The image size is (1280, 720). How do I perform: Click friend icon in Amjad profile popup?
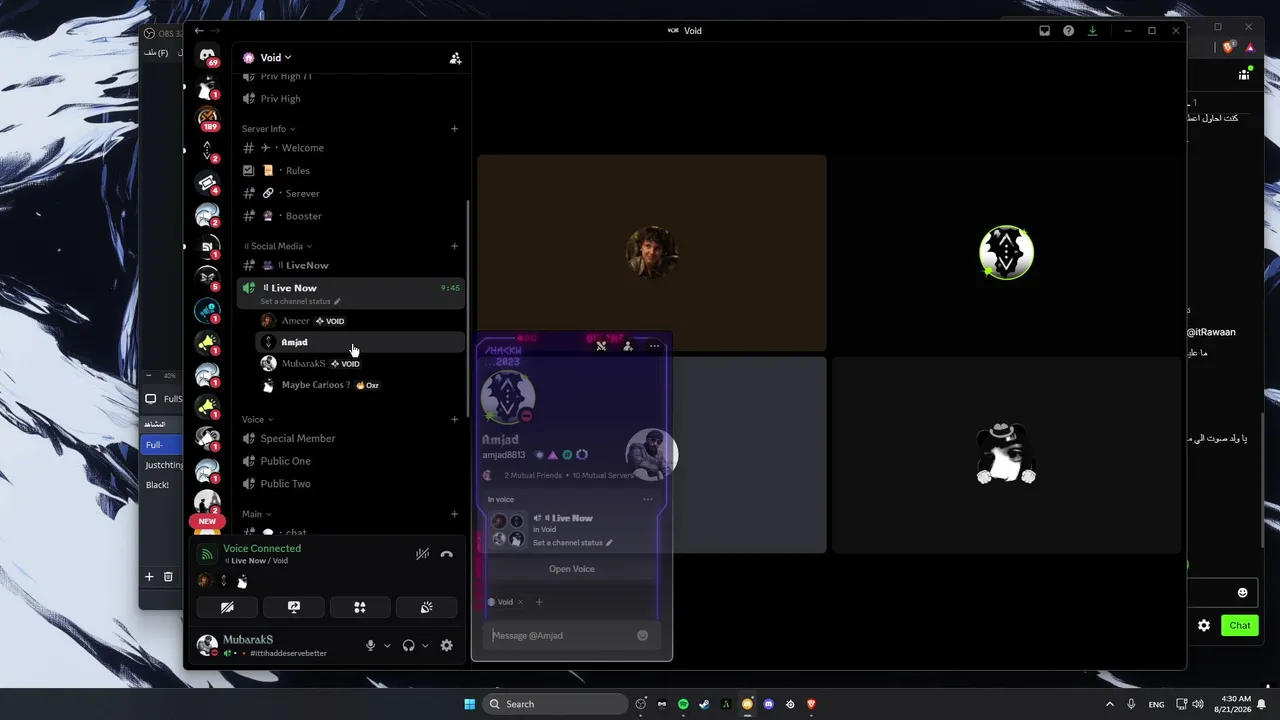coord(628,346)
